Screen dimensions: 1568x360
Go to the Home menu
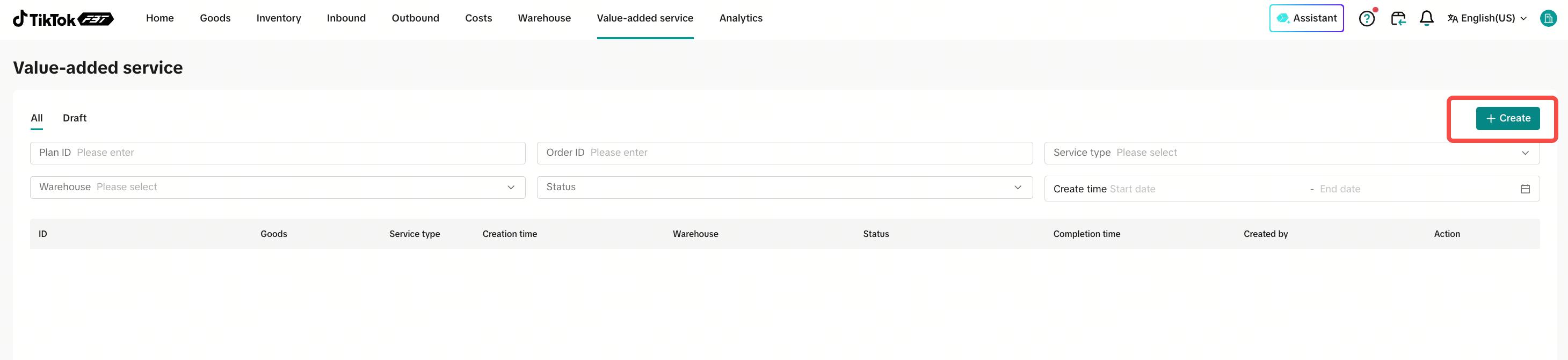(x=160, y=18)
